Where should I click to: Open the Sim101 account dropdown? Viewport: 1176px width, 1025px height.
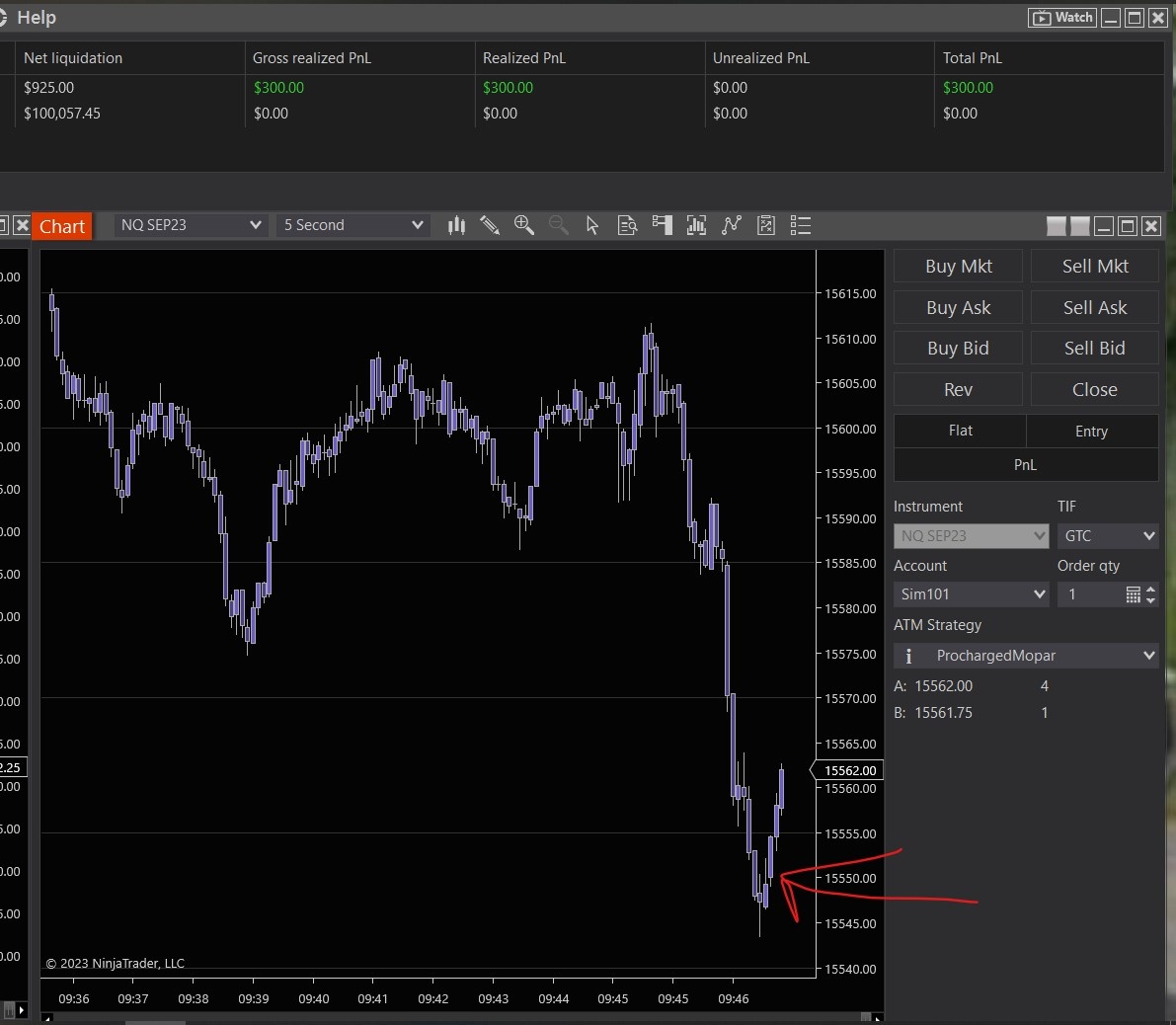click(972, 594)
